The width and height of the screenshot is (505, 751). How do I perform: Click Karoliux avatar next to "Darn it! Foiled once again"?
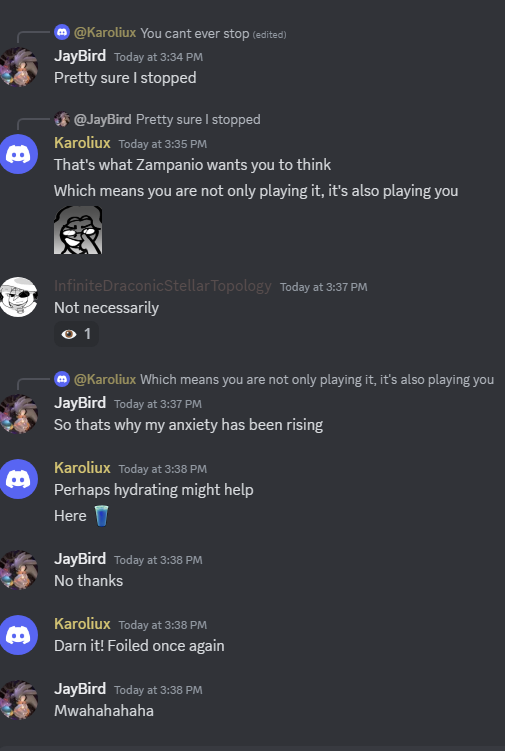click(x=19, y=635)
